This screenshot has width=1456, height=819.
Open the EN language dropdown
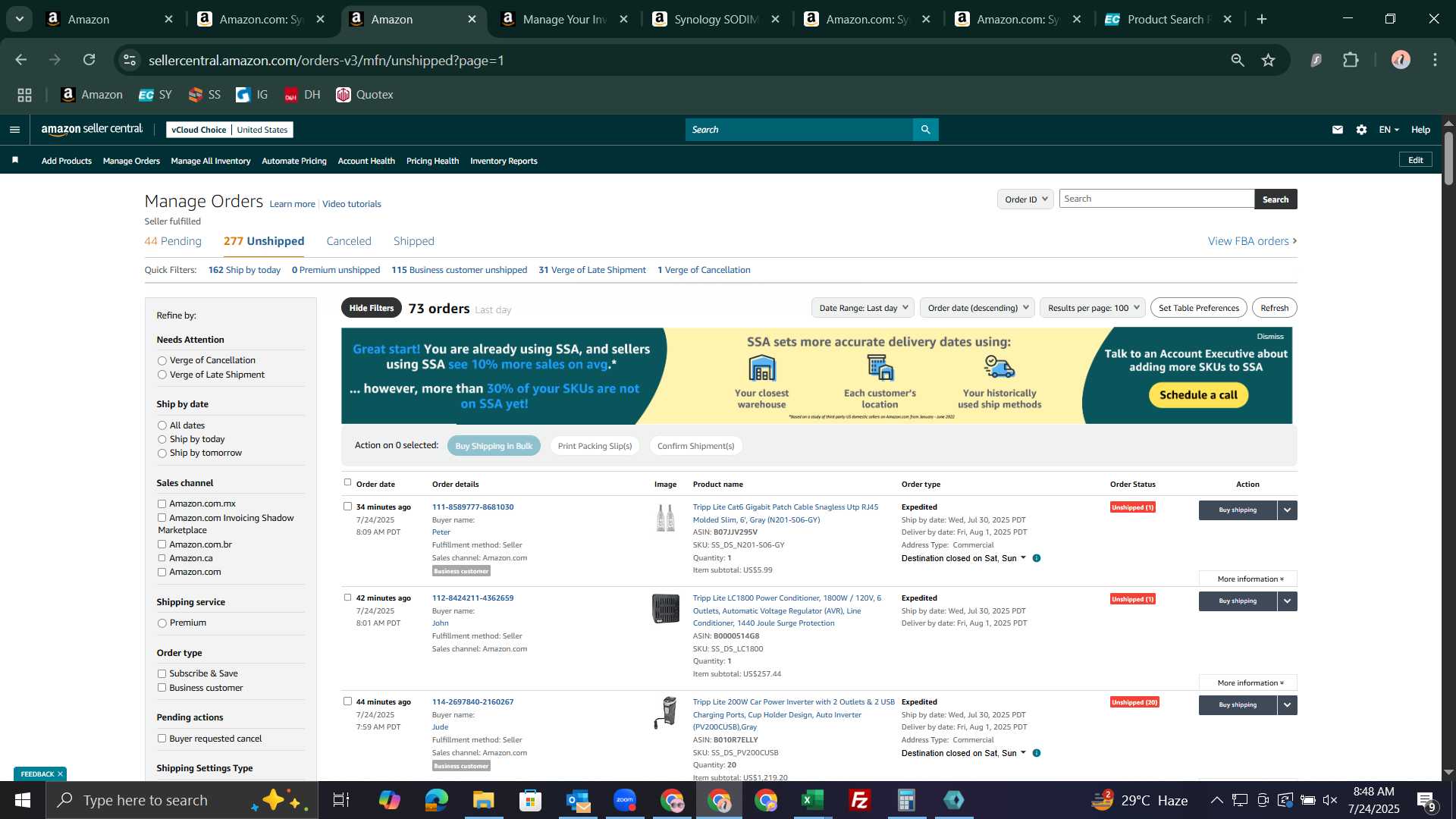pos(1389,130)
